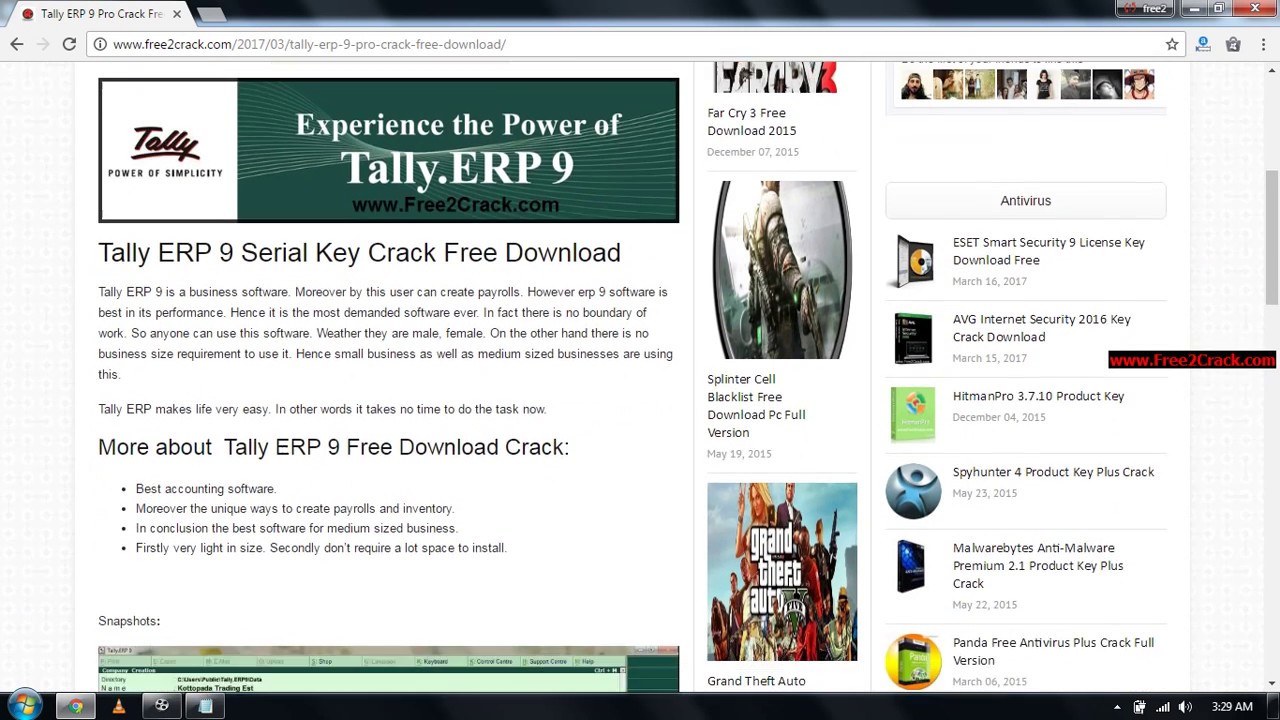
Task: Click the HitmanPro green box icon
Action: click(x=913, y=414)
